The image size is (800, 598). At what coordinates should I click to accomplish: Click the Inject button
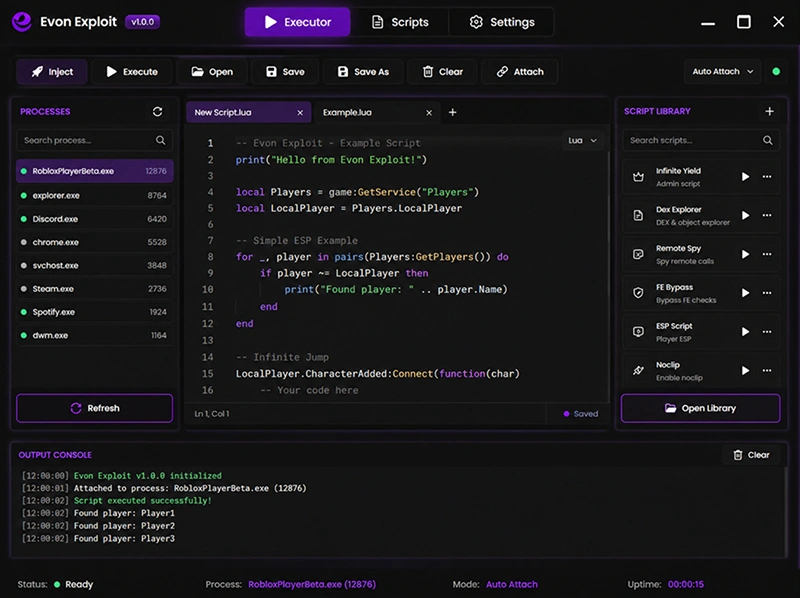[52, 71]
